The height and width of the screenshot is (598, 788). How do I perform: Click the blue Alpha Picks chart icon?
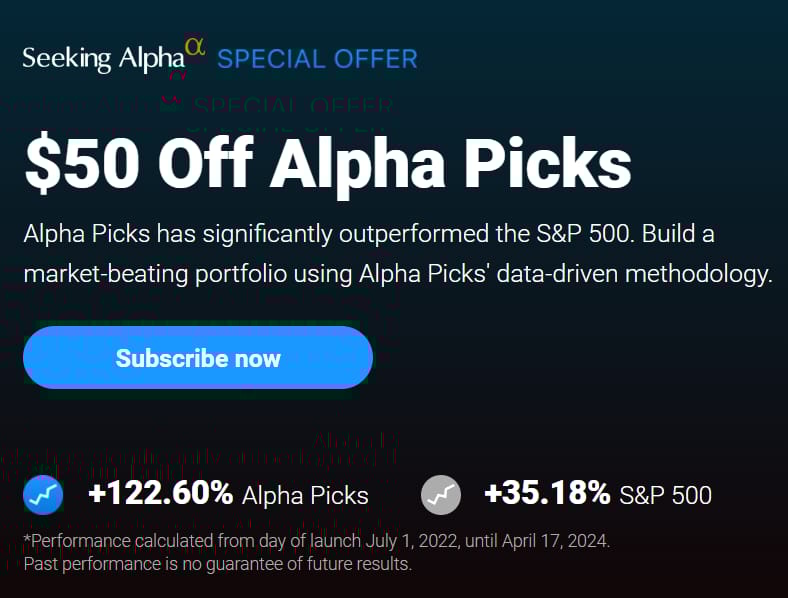pyautogui.click(x=43, y=495)
